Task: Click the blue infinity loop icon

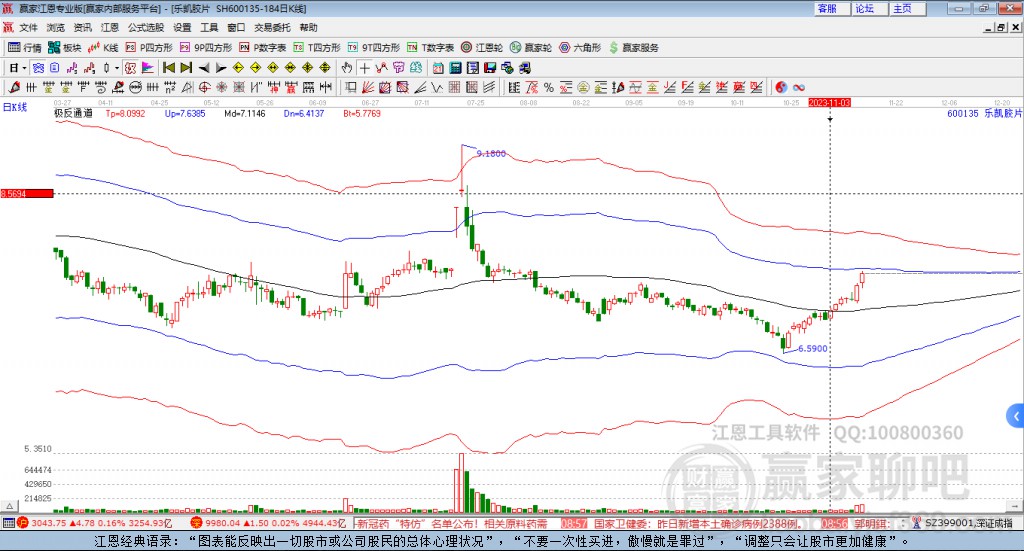Action: click(x=798, y=87)
